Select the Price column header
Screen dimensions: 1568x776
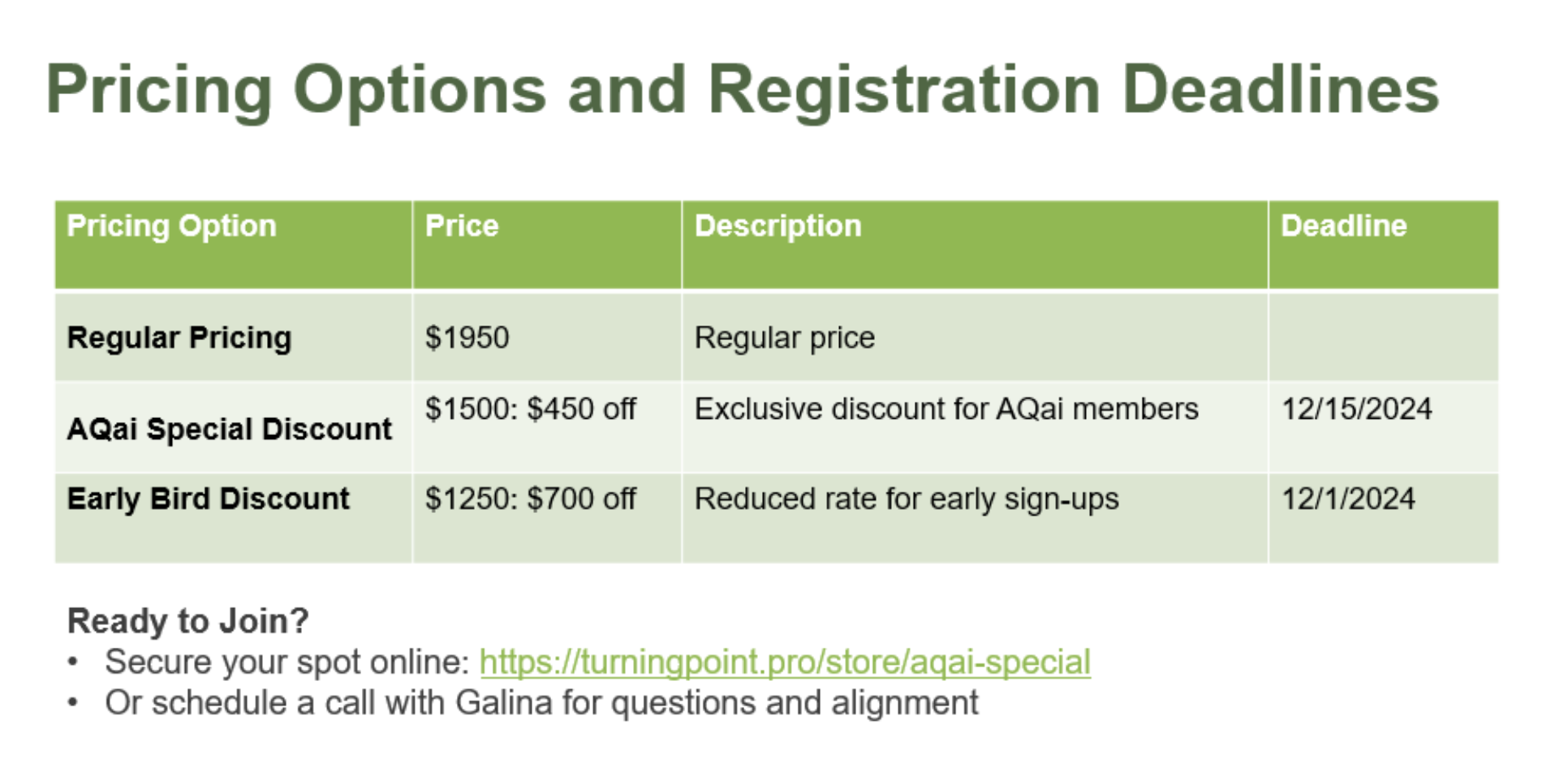[x=547, y=244]
